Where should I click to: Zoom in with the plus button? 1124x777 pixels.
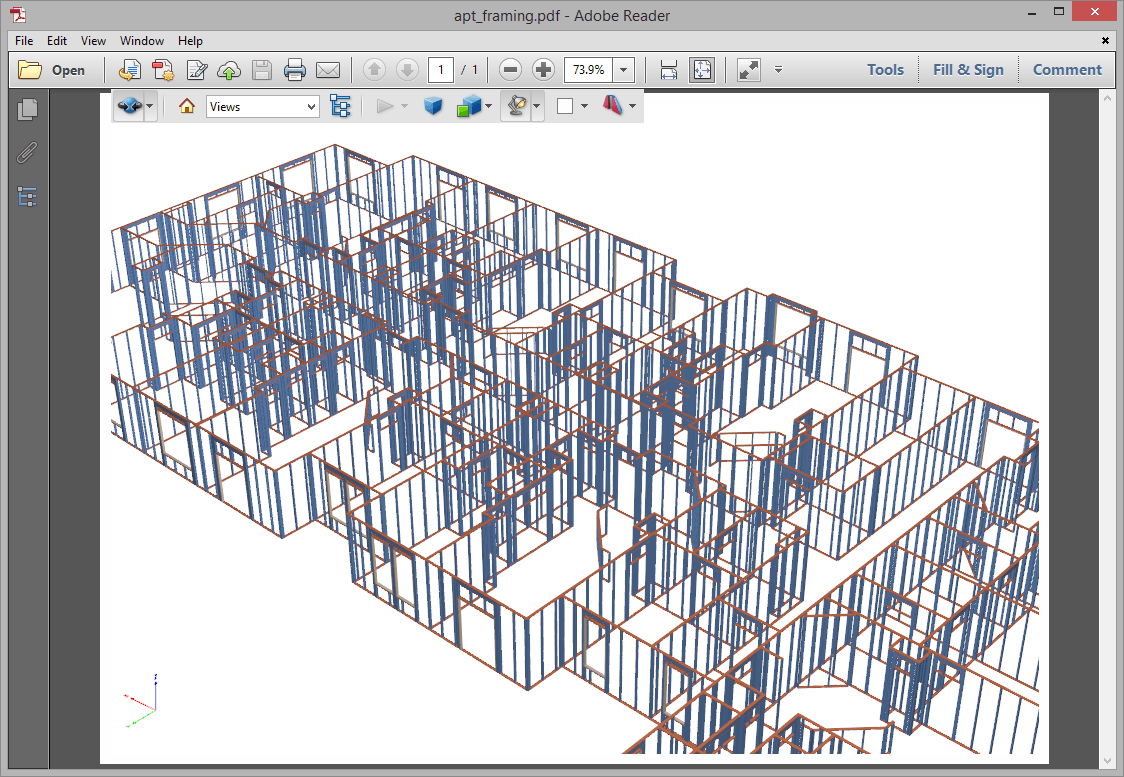pyautogui.click(x=543, y=70)
